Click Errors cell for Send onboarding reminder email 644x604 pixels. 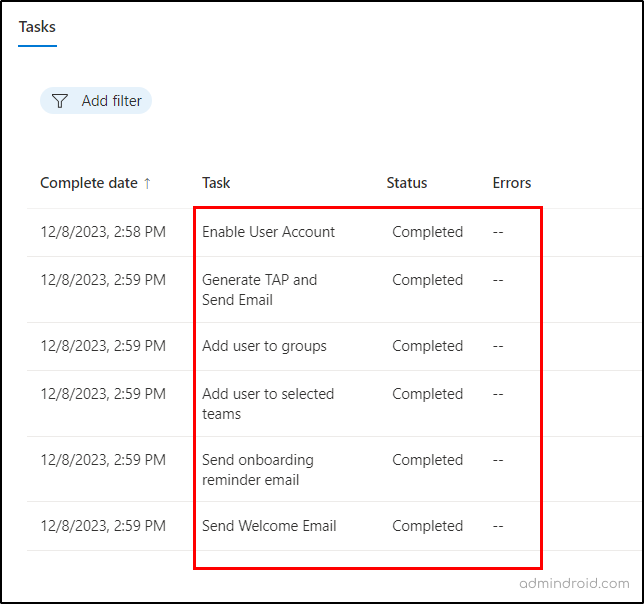(498, 460)
